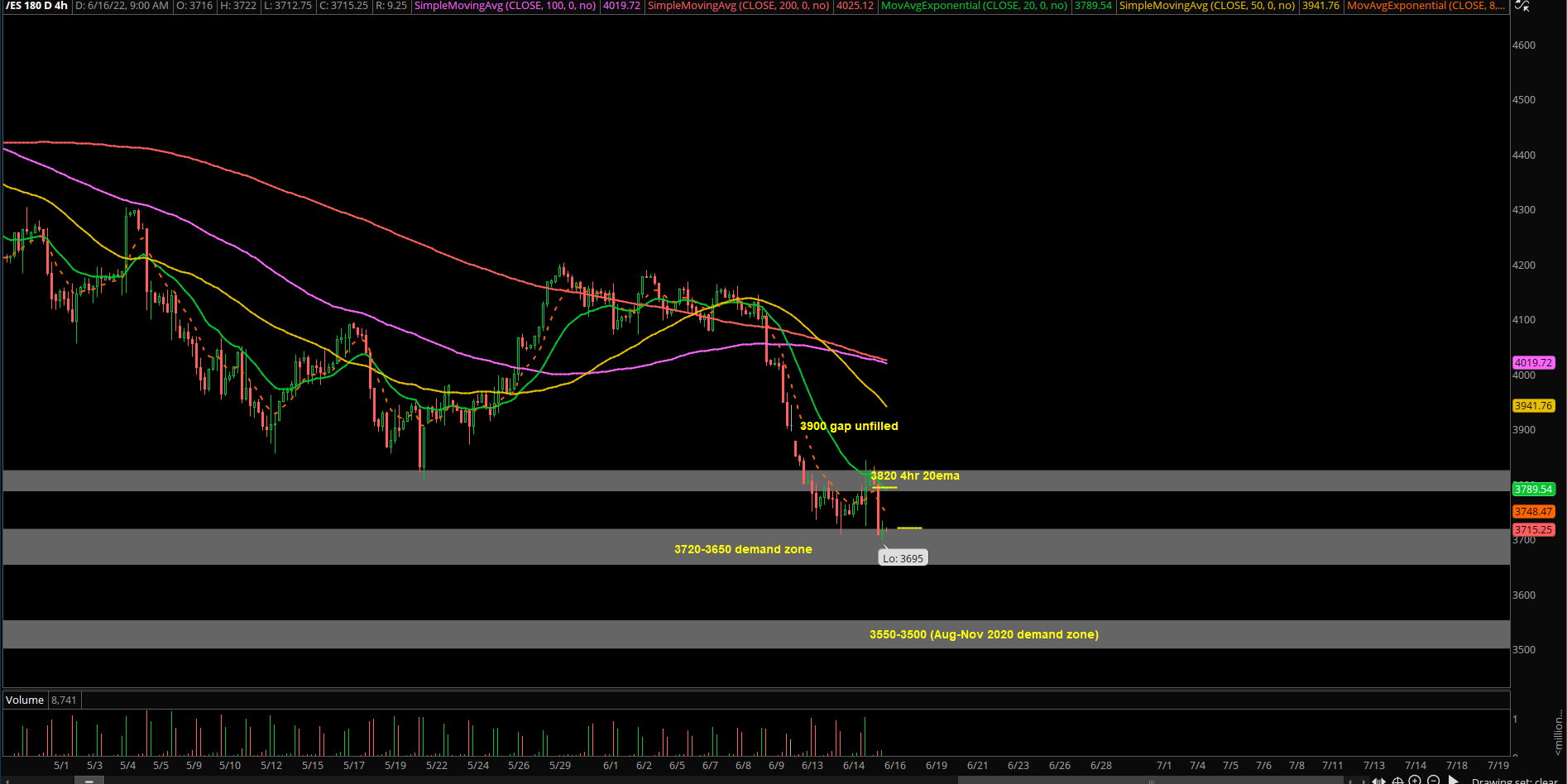Select SimpleMovingAvg 100 study label
The image size is (1567, 784).
505,6
